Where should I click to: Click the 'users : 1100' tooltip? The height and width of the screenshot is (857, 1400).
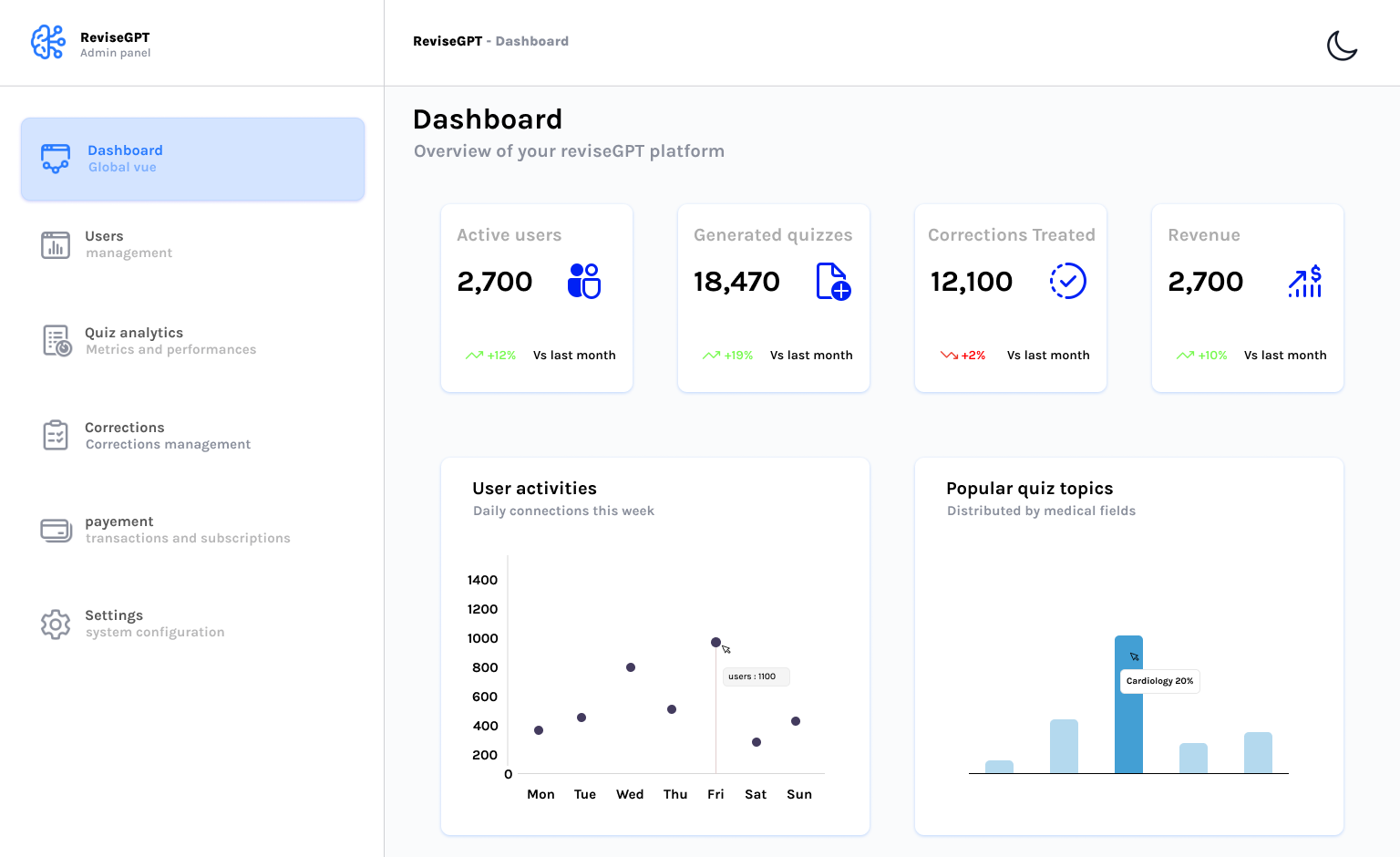pos(756,676)
